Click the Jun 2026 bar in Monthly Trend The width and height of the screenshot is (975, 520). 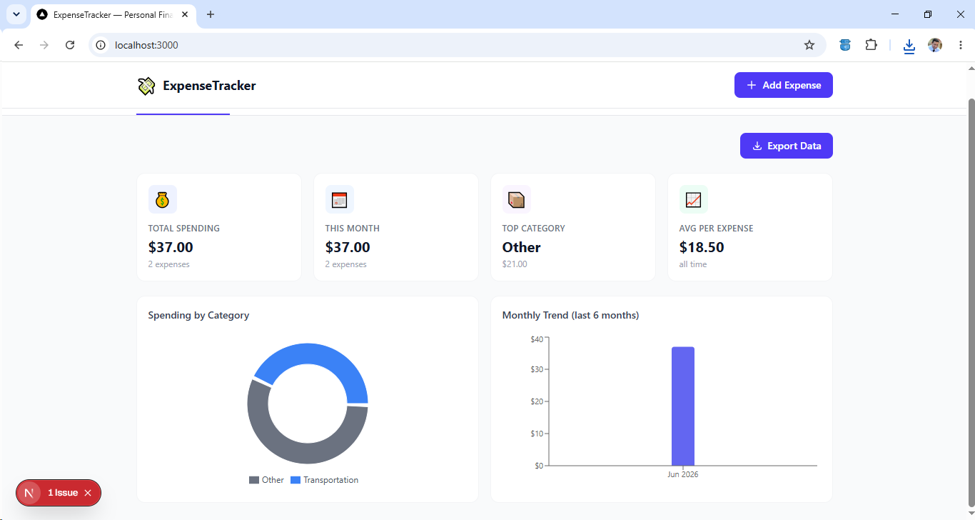(x=683, y=406)
